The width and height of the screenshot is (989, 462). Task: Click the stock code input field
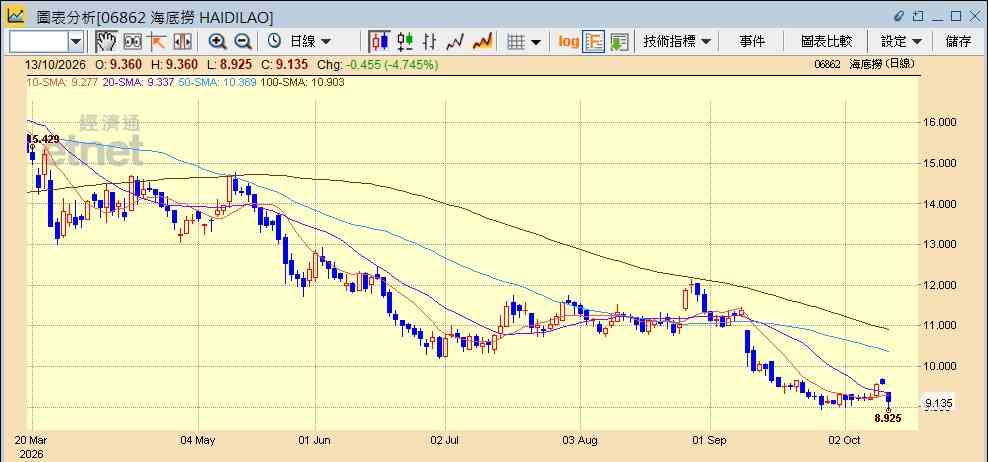pos(39,42)
